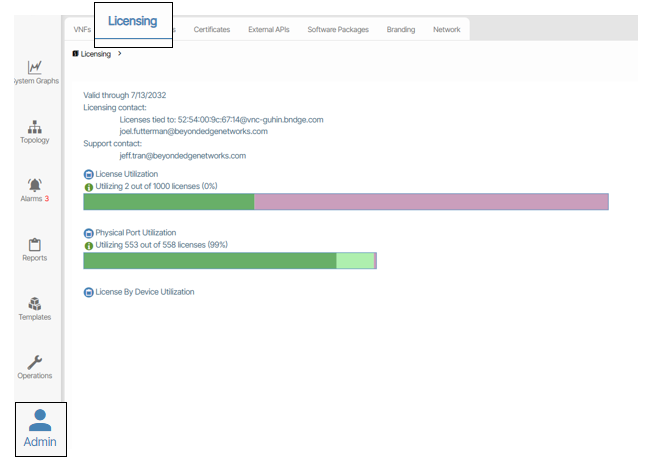
Task: Collapse the Physical Port Utilization section
Action: [88, 233]
